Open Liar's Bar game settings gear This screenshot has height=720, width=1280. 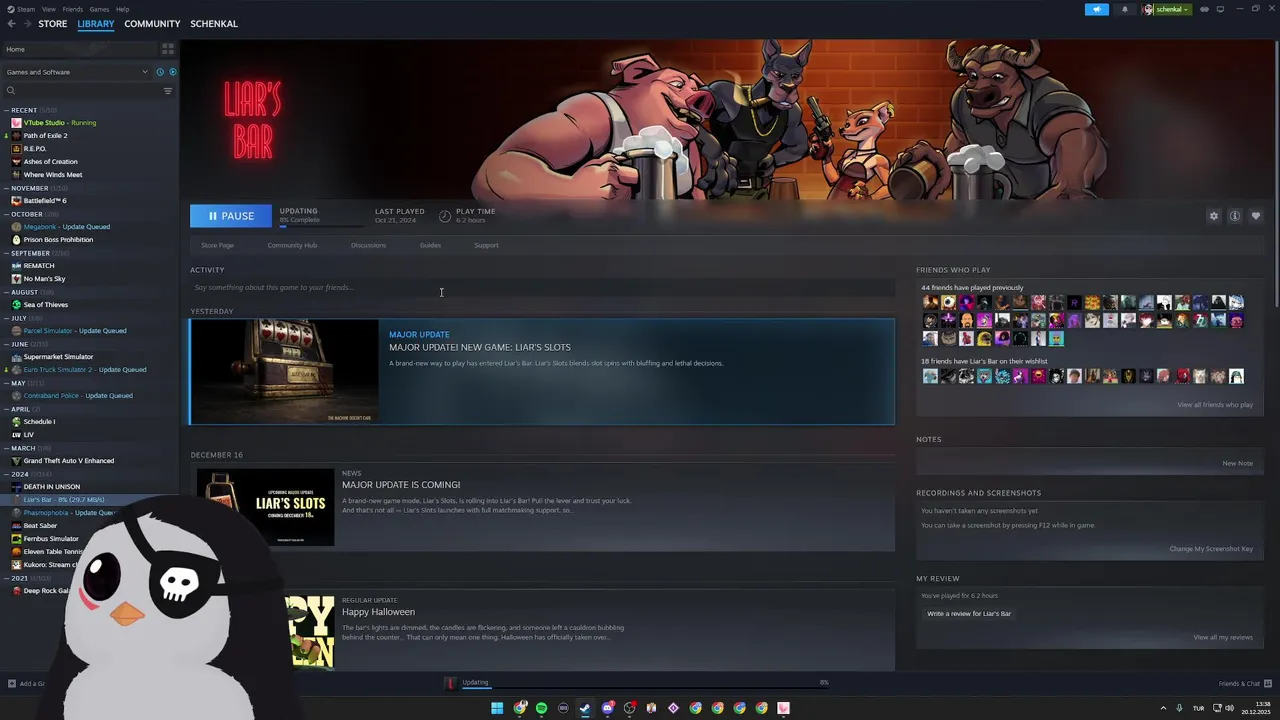1214,216
